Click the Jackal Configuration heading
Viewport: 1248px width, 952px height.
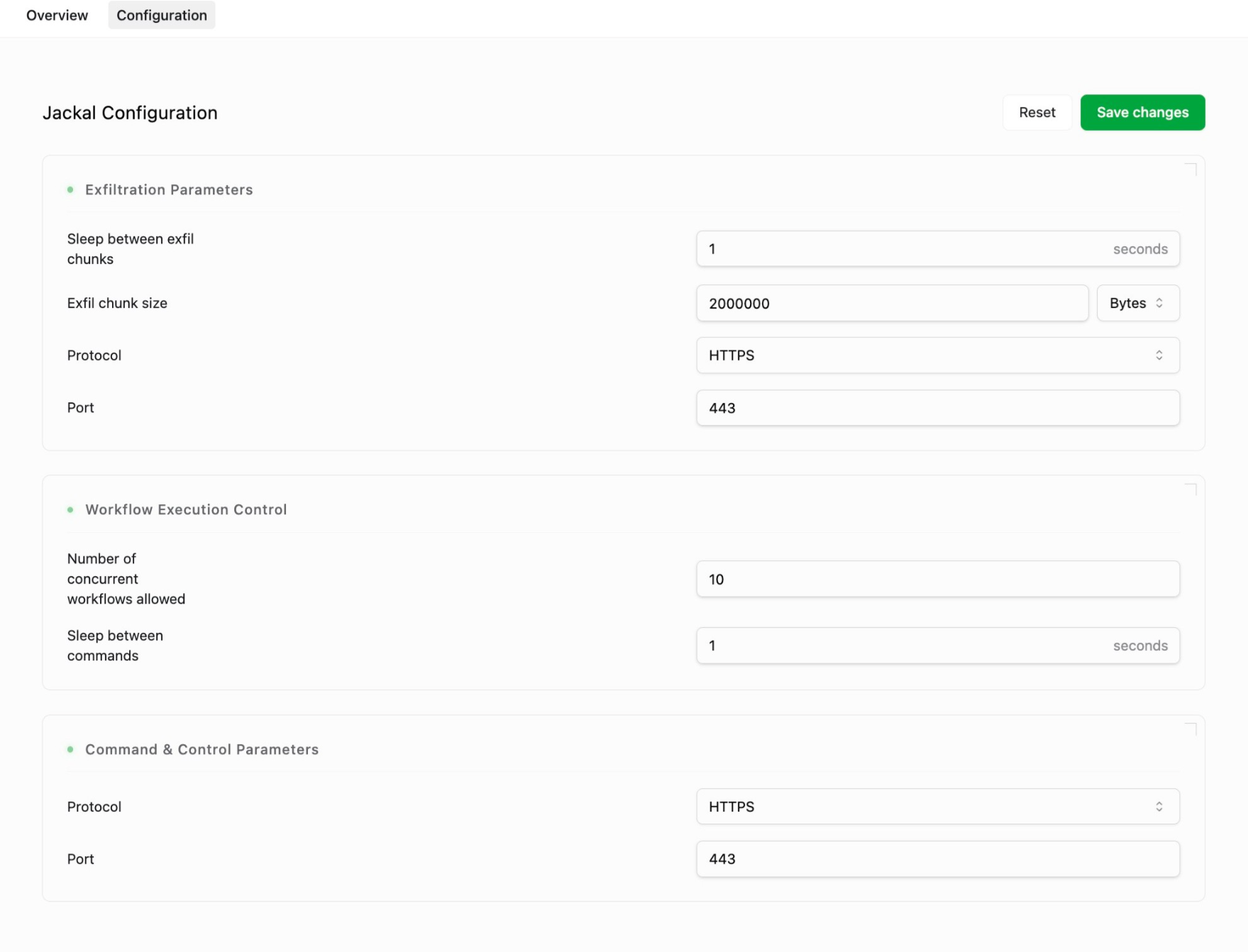point(130,113)
